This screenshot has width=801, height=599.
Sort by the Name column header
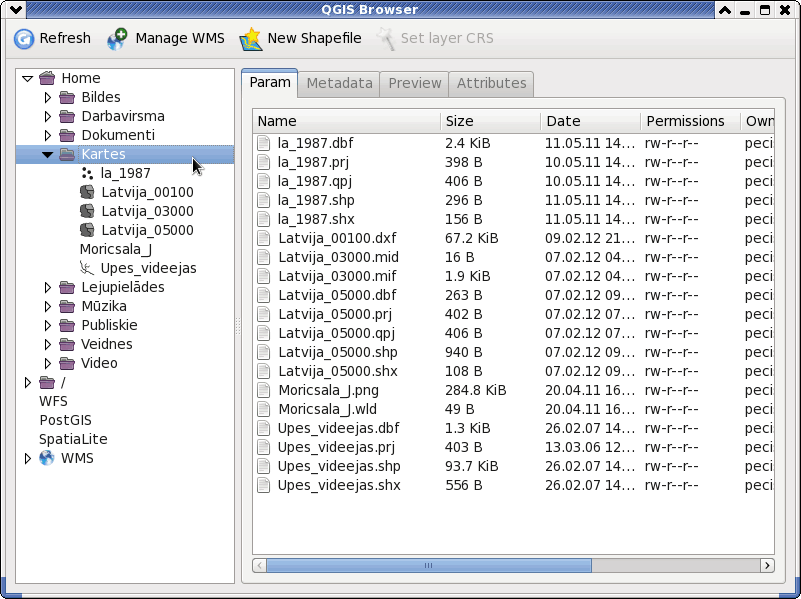(347, 121)
